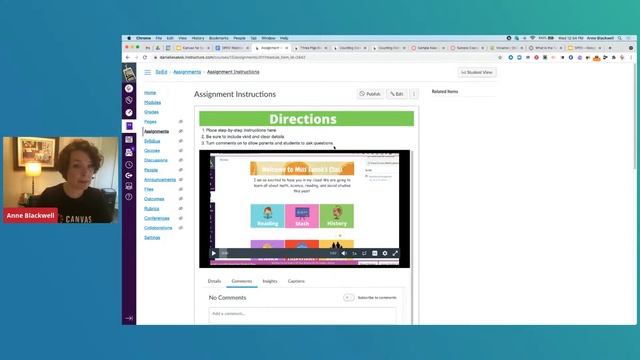Screen dimensions: 640x360
Task: Go back with Chrome back arrow
Action: click(x=127, y=58)
